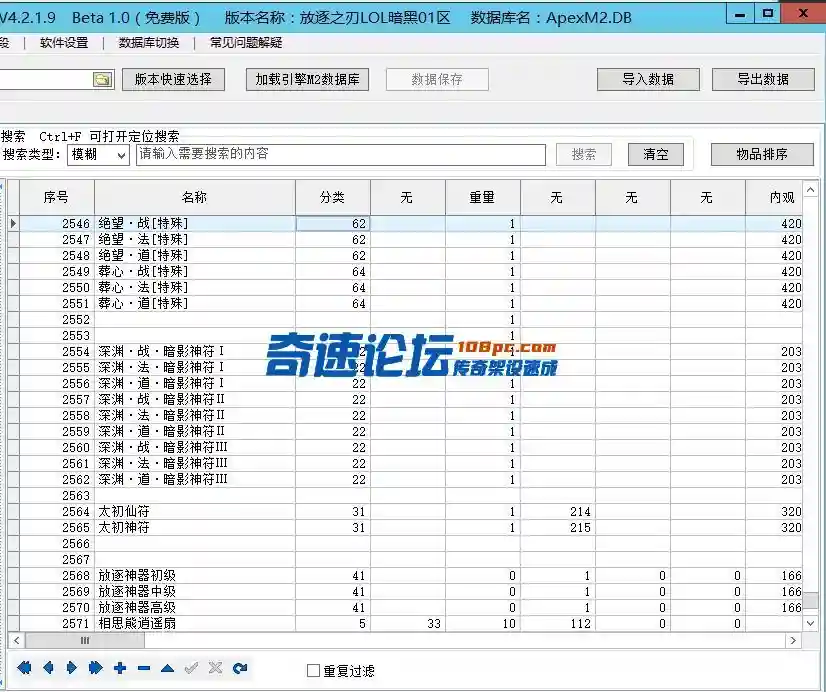Enable the 重复过滤 checkbox
The image size is (826, 692).
[313, 670]
